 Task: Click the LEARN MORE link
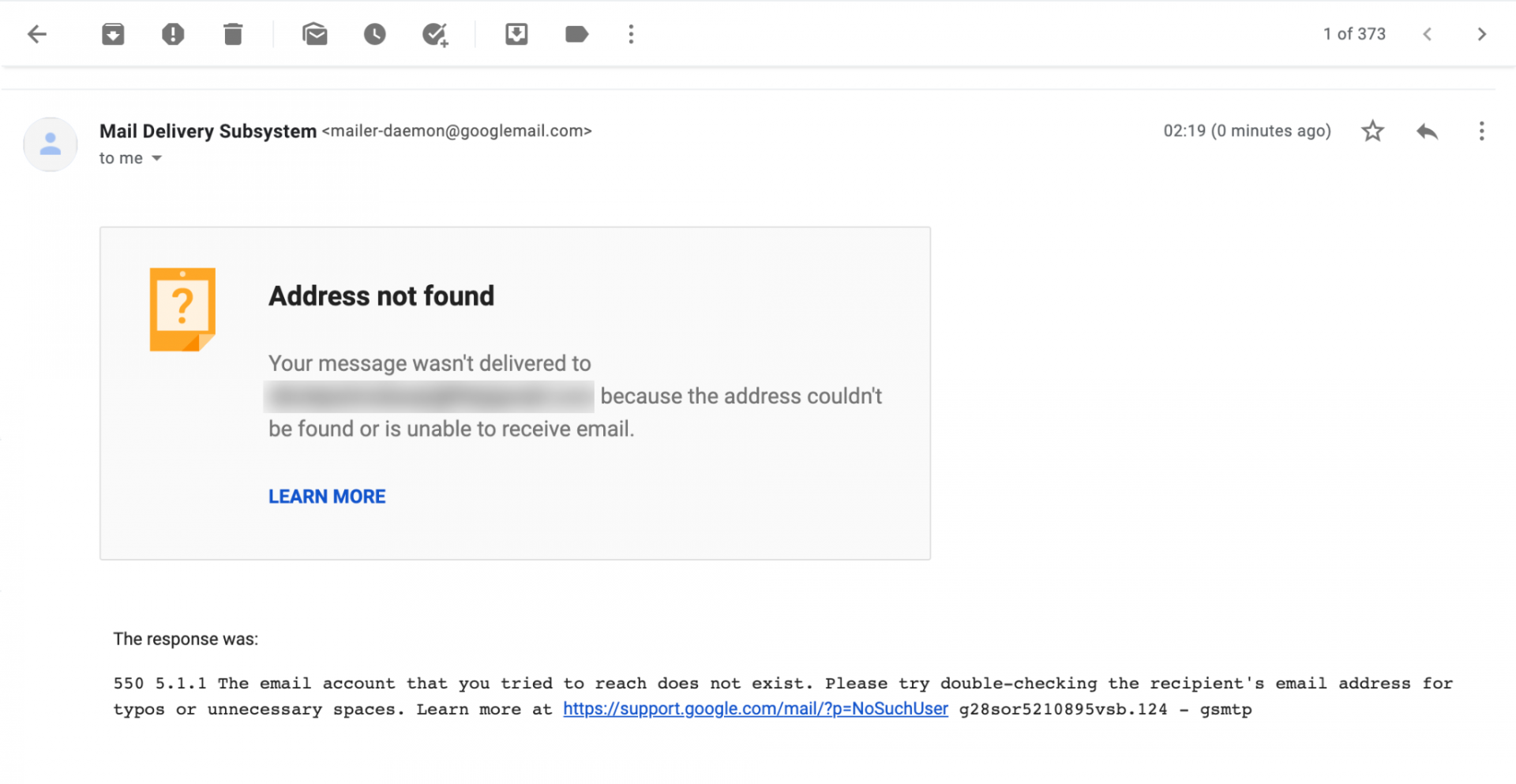327,497
